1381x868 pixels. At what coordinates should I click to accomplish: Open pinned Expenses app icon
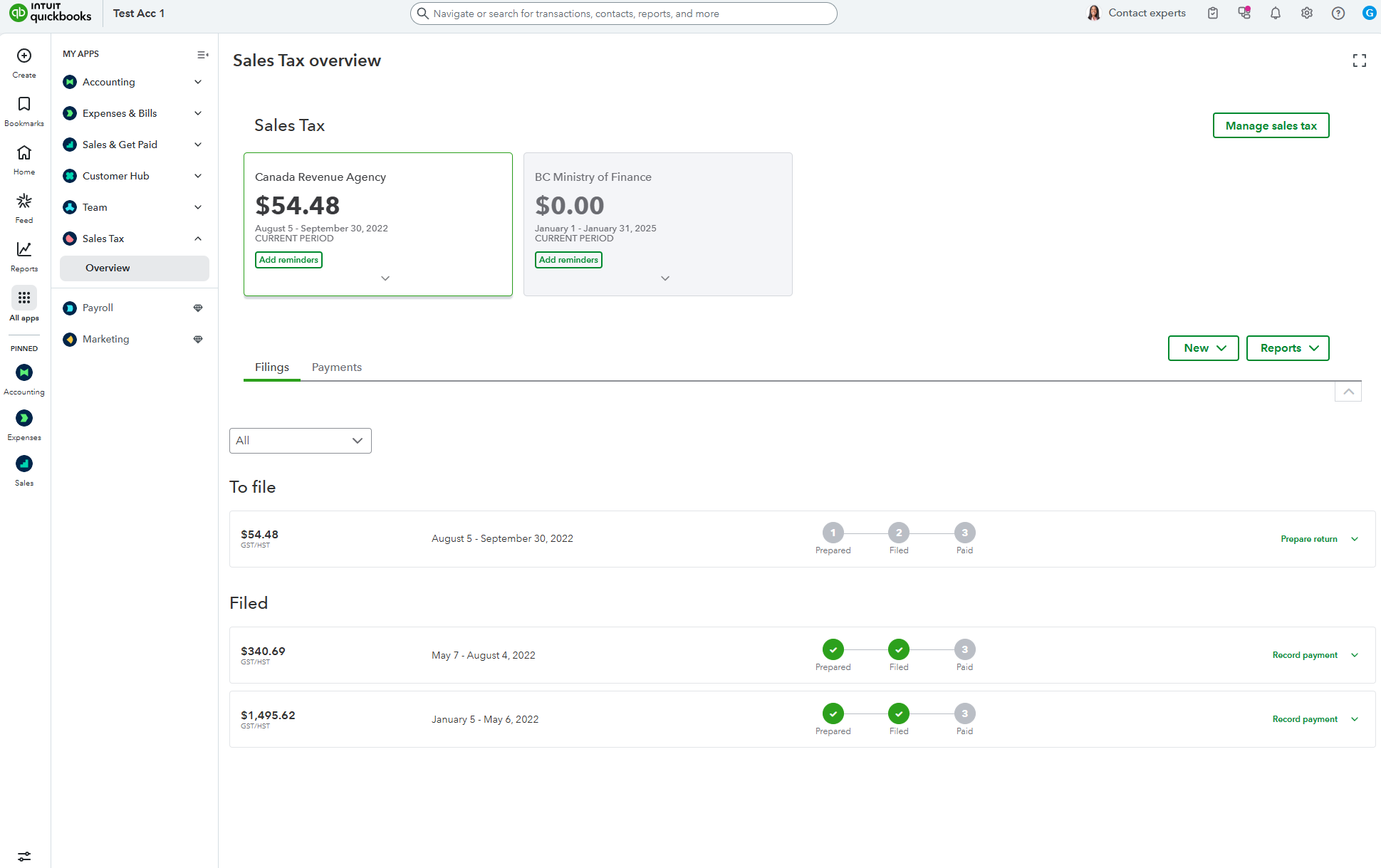click(x=24, y=419)
